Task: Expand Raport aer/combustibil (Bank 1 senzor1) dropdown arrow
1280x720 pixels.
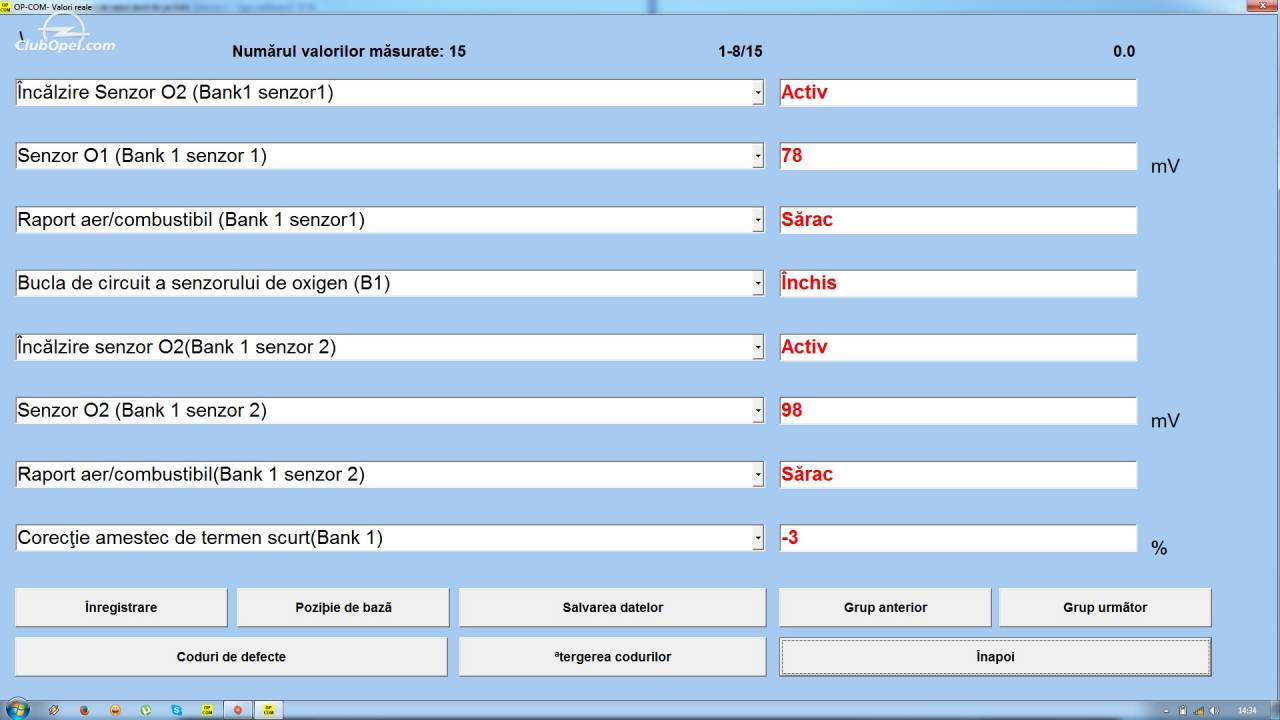Action: coord(758,220)
